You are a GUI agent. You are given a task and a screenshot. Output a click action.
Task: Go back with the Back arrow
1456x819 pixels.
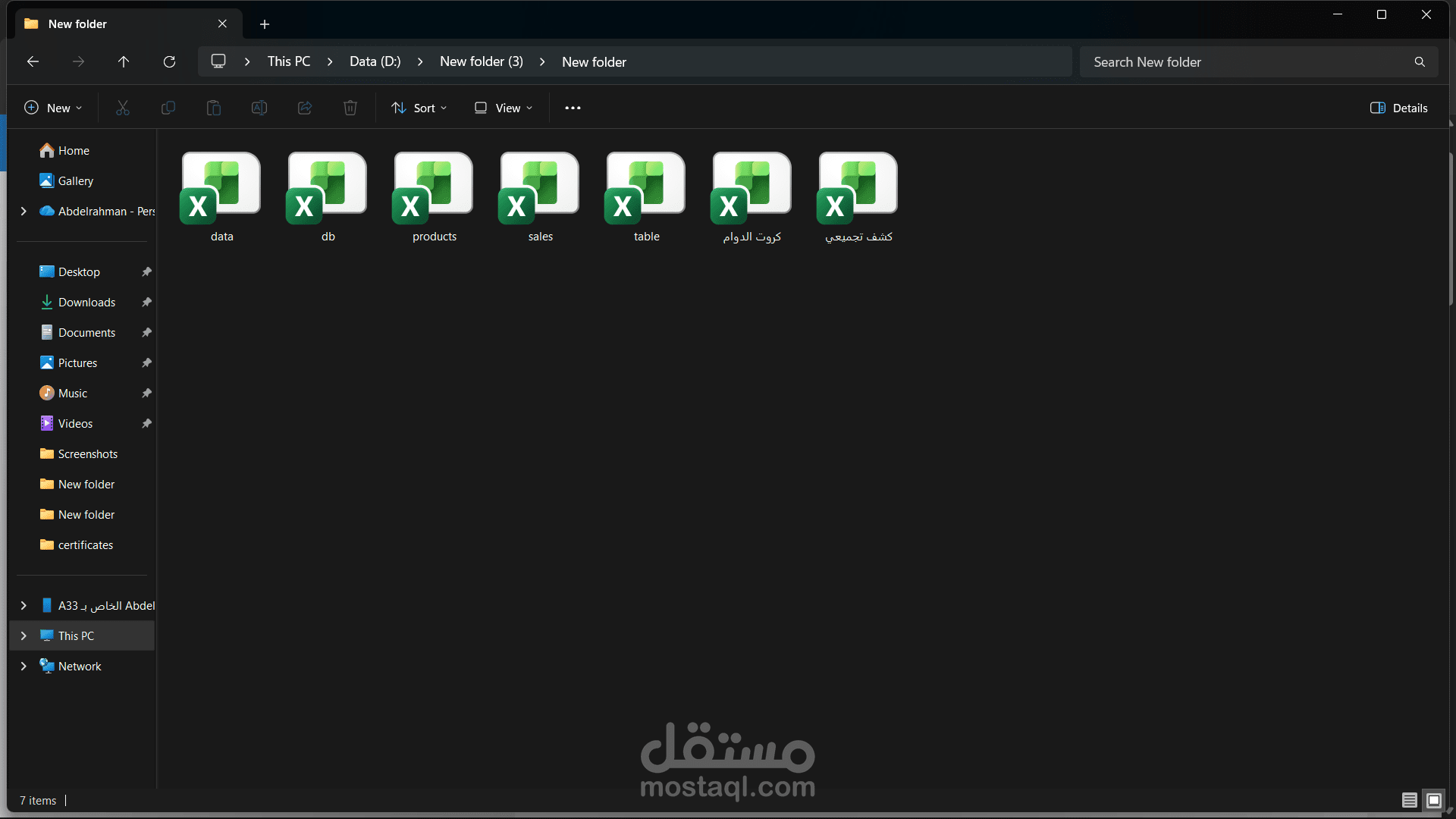(33, 61)
